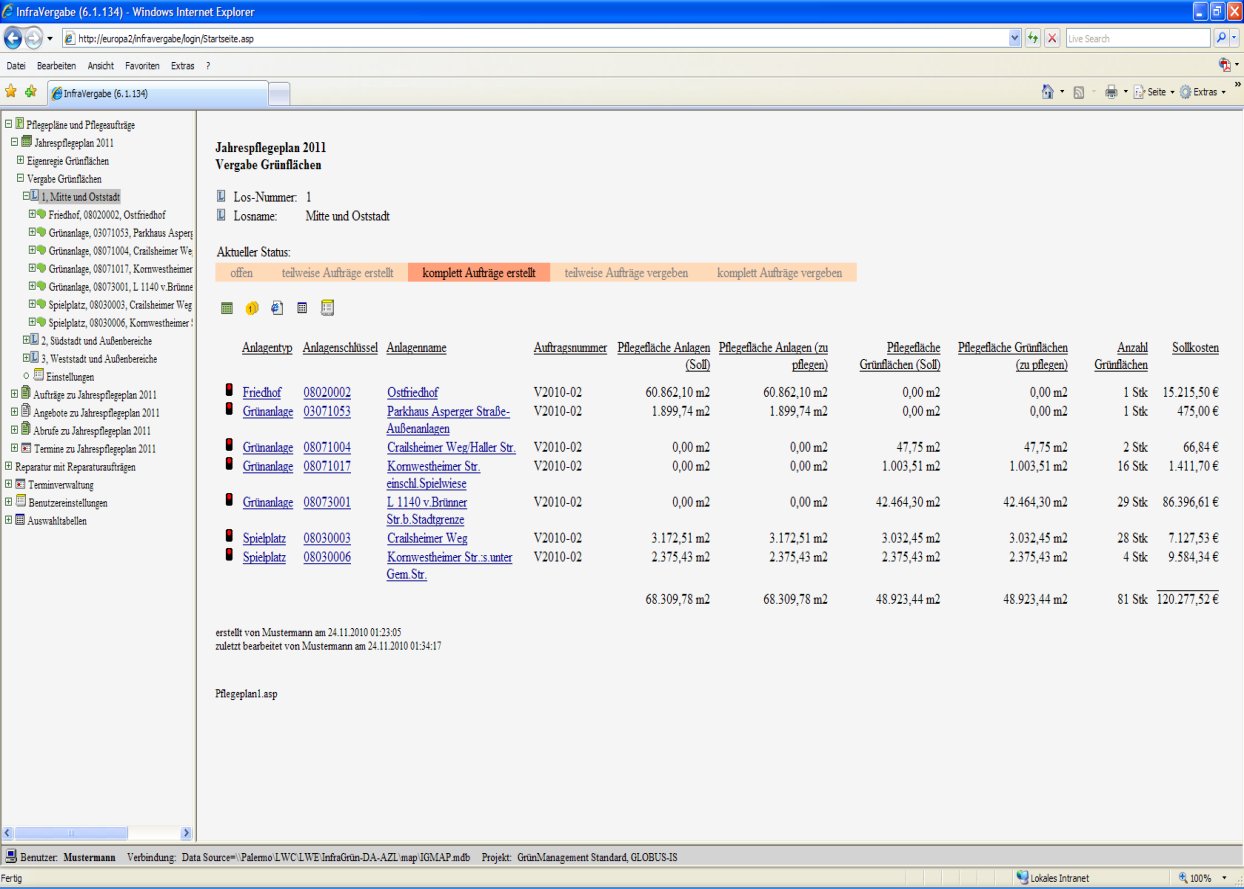This screenshot has height=889, width=1244.
Task: Expand the 2, Südstadt und Außenbereiche node
Action: 27,341
